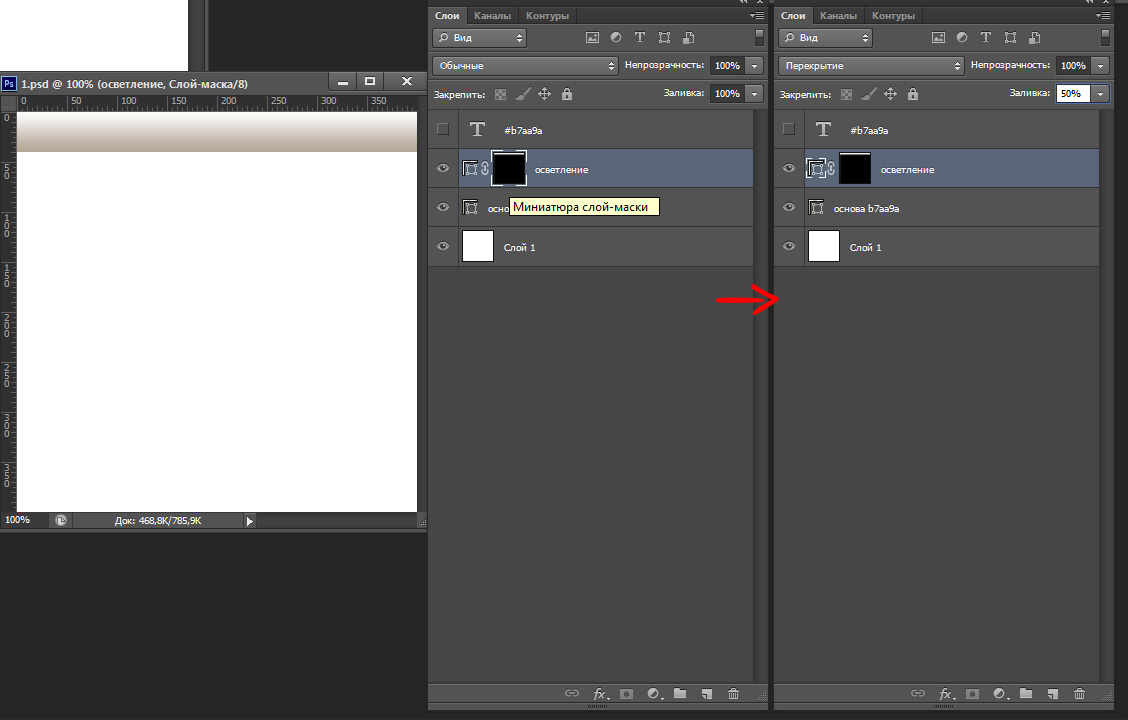This screenshot has height=720, width=1128.
Task: Open panel menu of Обычные-mode Layers panel
Action: (x=756, y=15)
